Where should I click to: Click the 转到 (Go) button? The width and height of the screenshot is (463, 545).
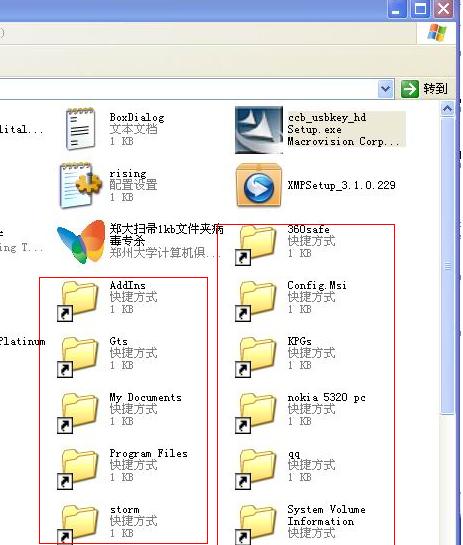click(x=424, y=89)
